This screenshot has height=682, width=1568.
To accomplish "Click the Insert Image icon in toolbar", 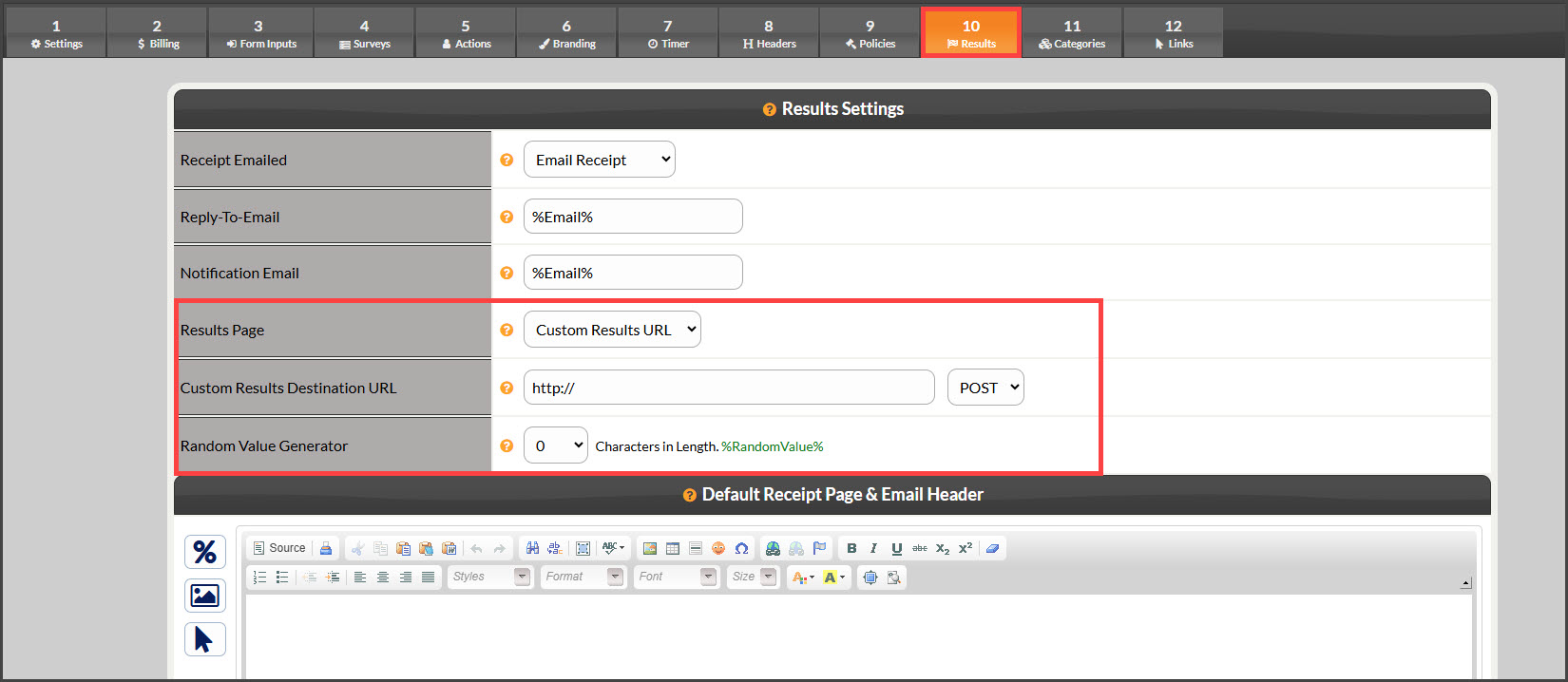I will 650,548.
